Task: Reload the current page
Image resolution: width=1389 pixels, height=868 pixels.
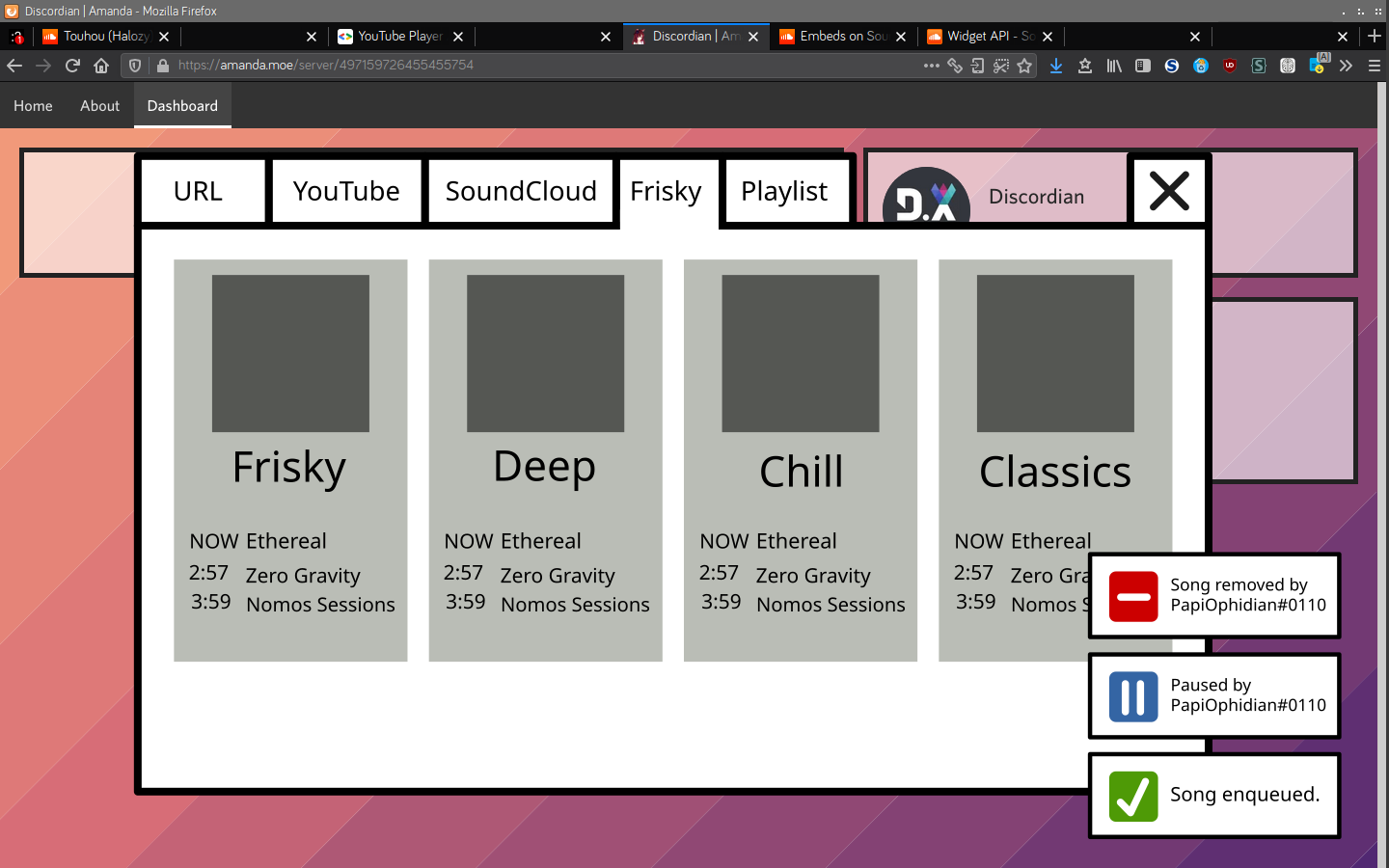Action: [72, 66]
